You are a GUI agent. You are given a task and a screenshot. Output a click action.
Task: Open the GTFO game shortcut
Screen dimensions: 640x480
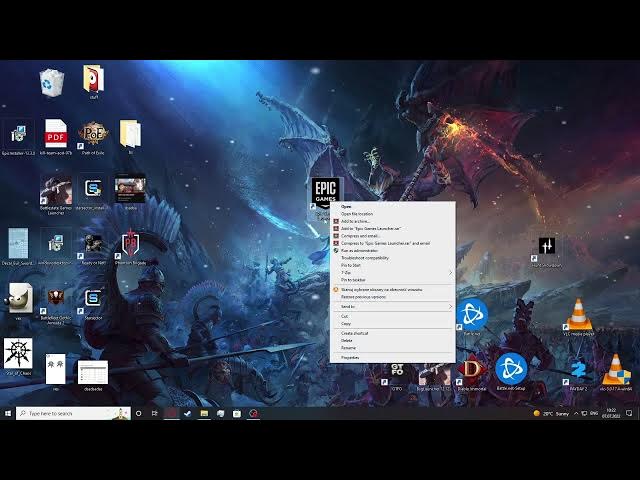[x=397, y=372]
